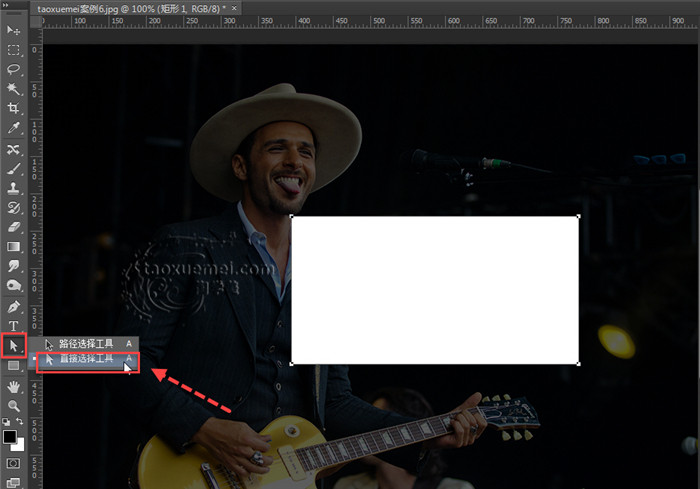
Task: Close the taoxuemei案例6.jpg document tab
Action: [x=233, y=7]
